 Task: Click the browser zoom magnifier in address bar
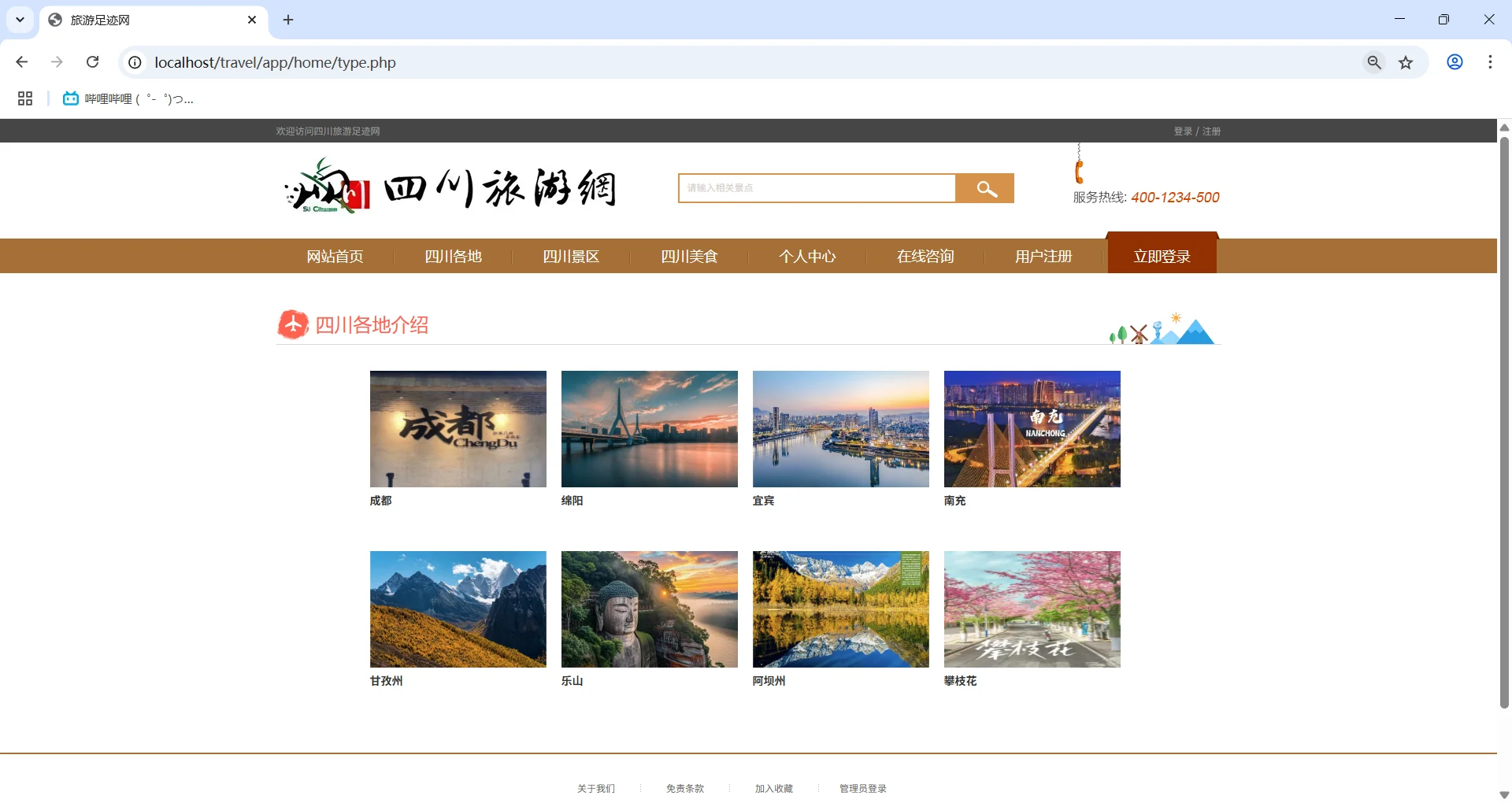pos(1374,62)
